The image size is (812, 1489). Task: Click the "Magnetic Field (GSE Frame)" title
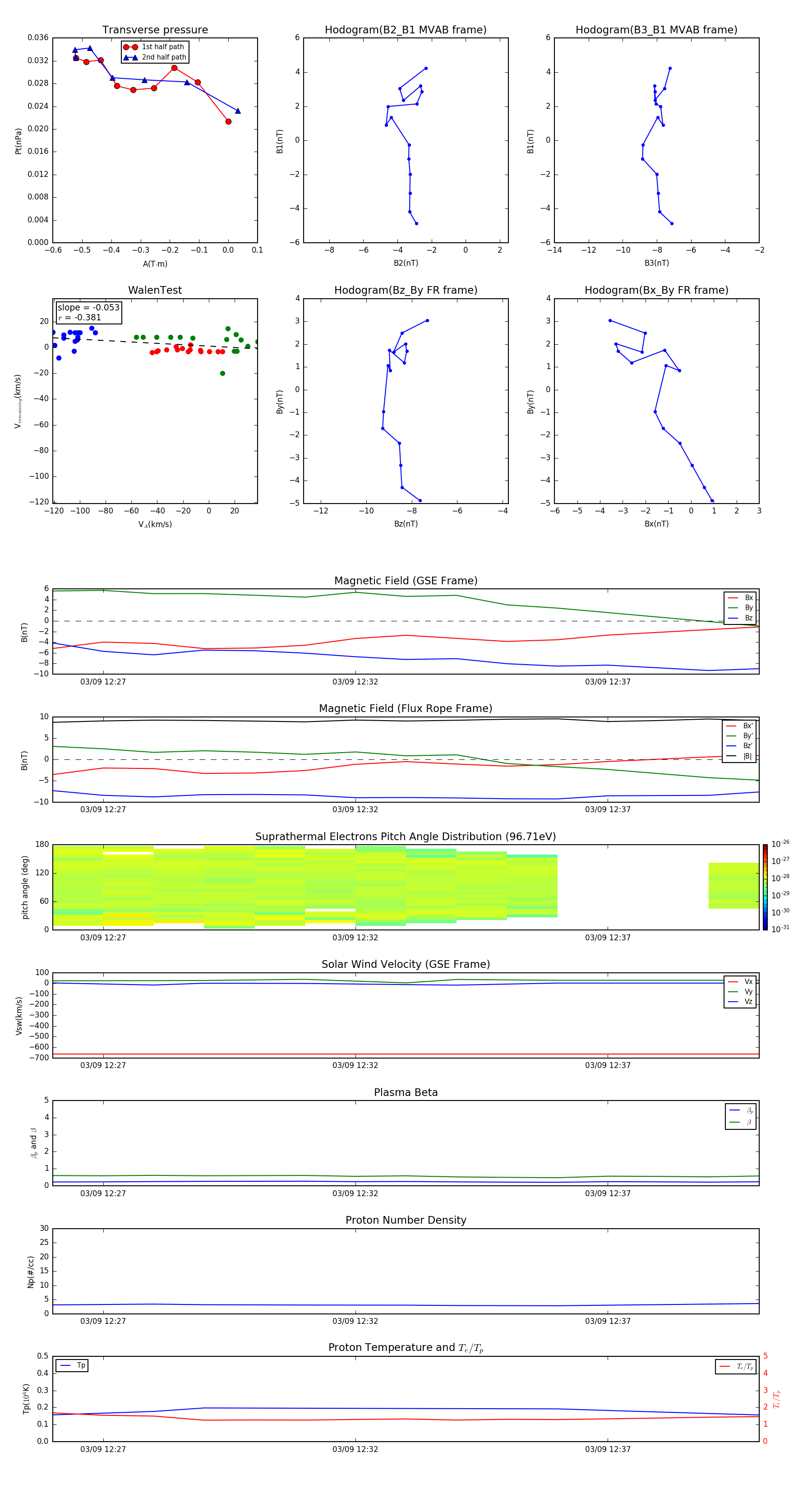coord(406,581)
